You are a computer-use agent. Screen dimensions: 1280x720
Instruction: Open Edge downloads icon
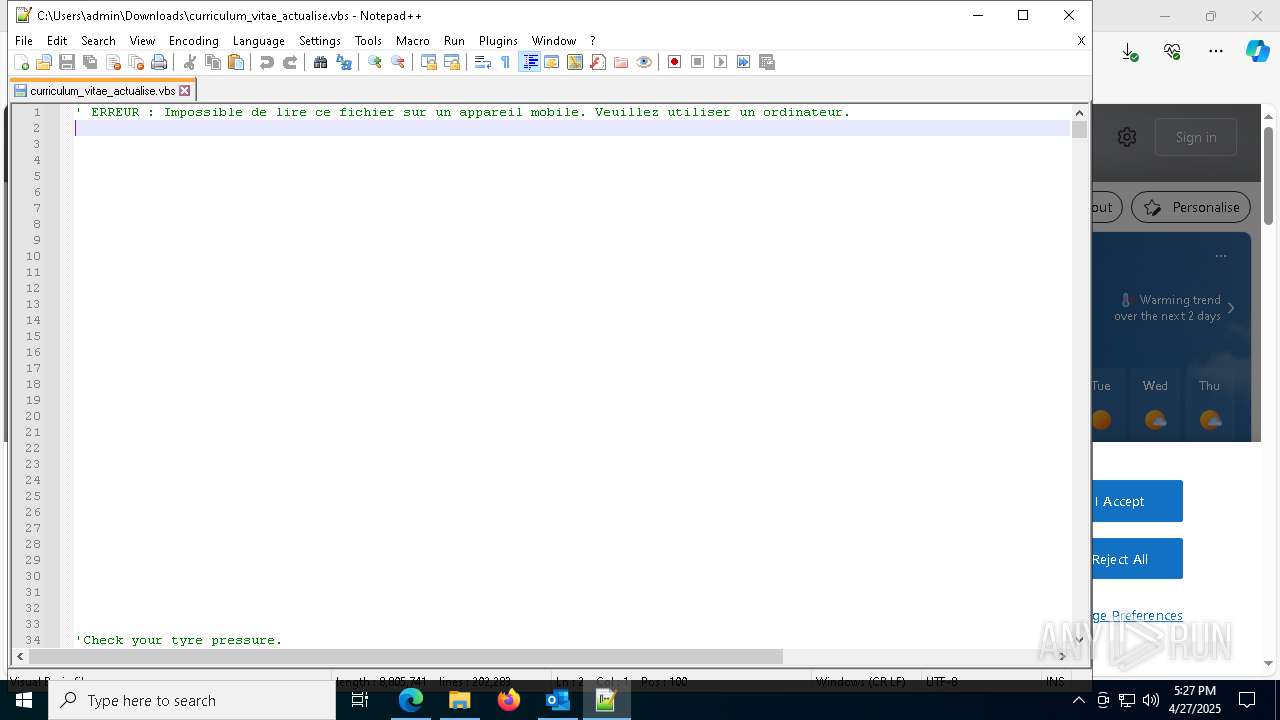click(1129, 51)
